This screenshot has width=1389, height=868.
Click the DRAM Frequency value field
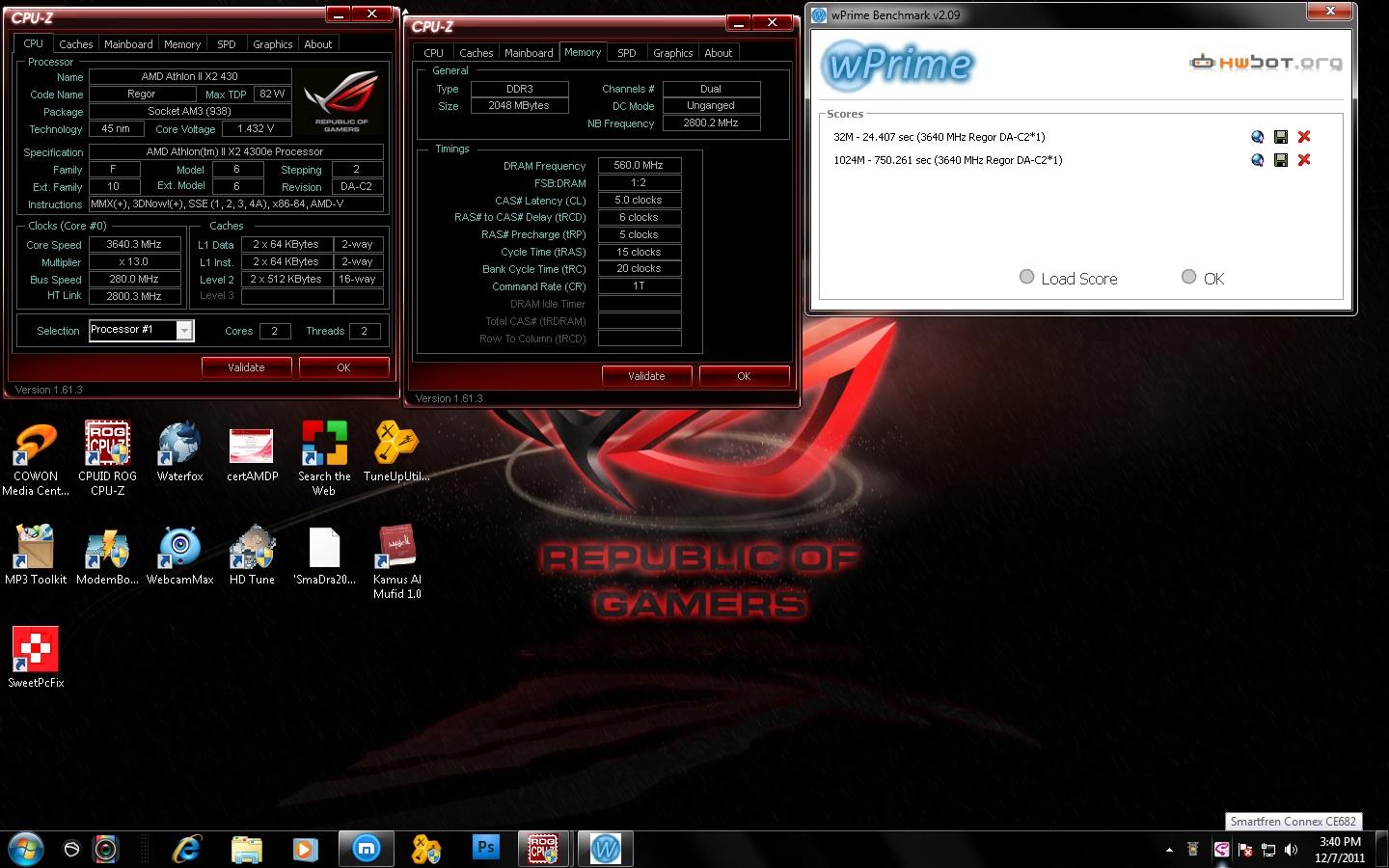(x=640, y=166)
